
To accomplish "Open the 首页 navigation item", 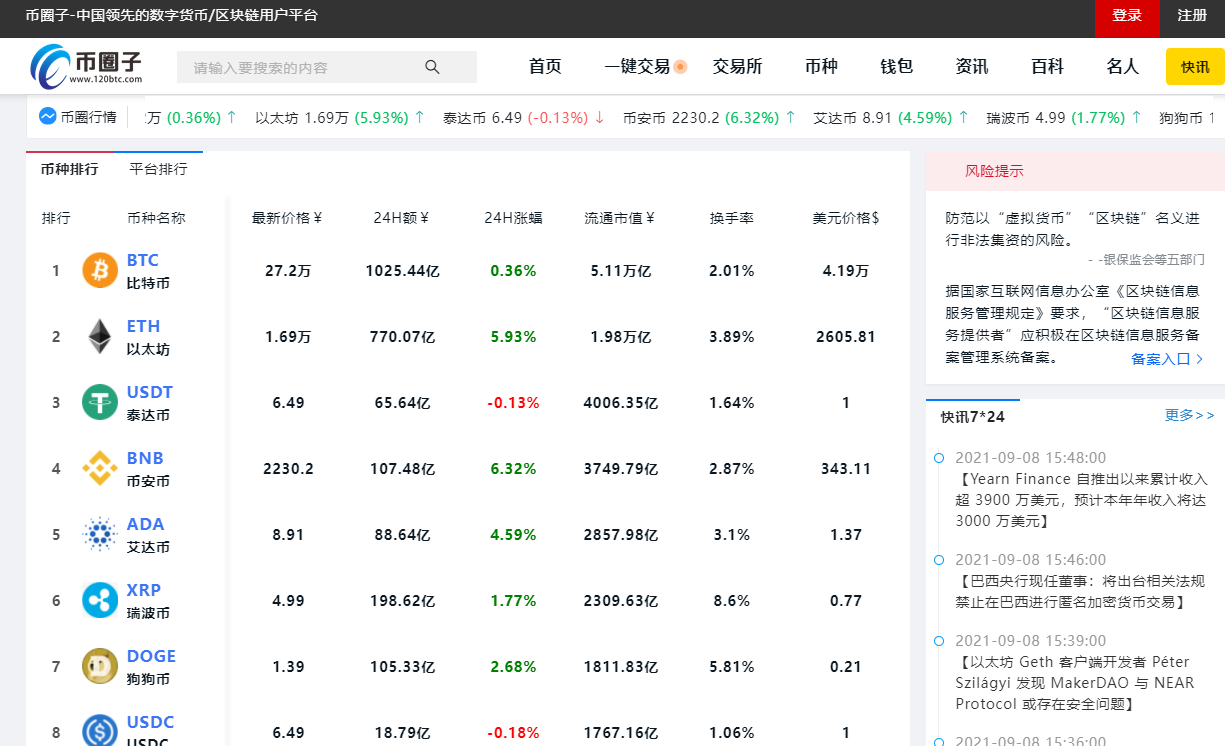I will pyautogui.click(x=545, y=67).
